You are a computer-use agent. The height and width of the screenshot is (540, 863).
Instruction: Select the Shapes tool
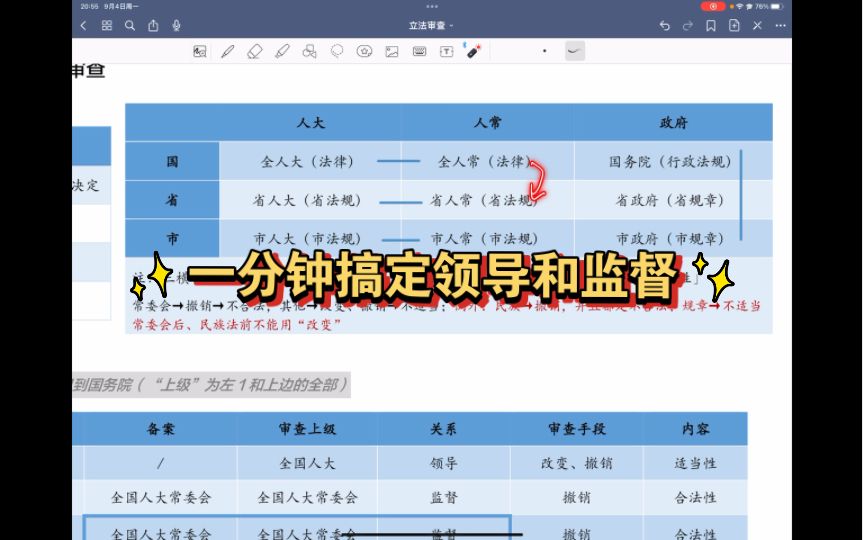click(309, 51)
